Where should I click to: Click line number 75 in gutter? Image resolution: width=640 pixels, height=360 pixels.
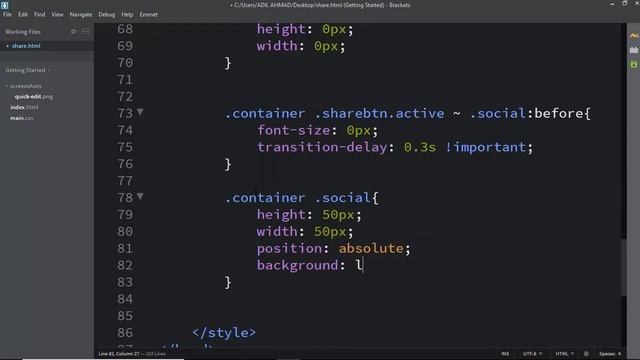click(125, 147)
